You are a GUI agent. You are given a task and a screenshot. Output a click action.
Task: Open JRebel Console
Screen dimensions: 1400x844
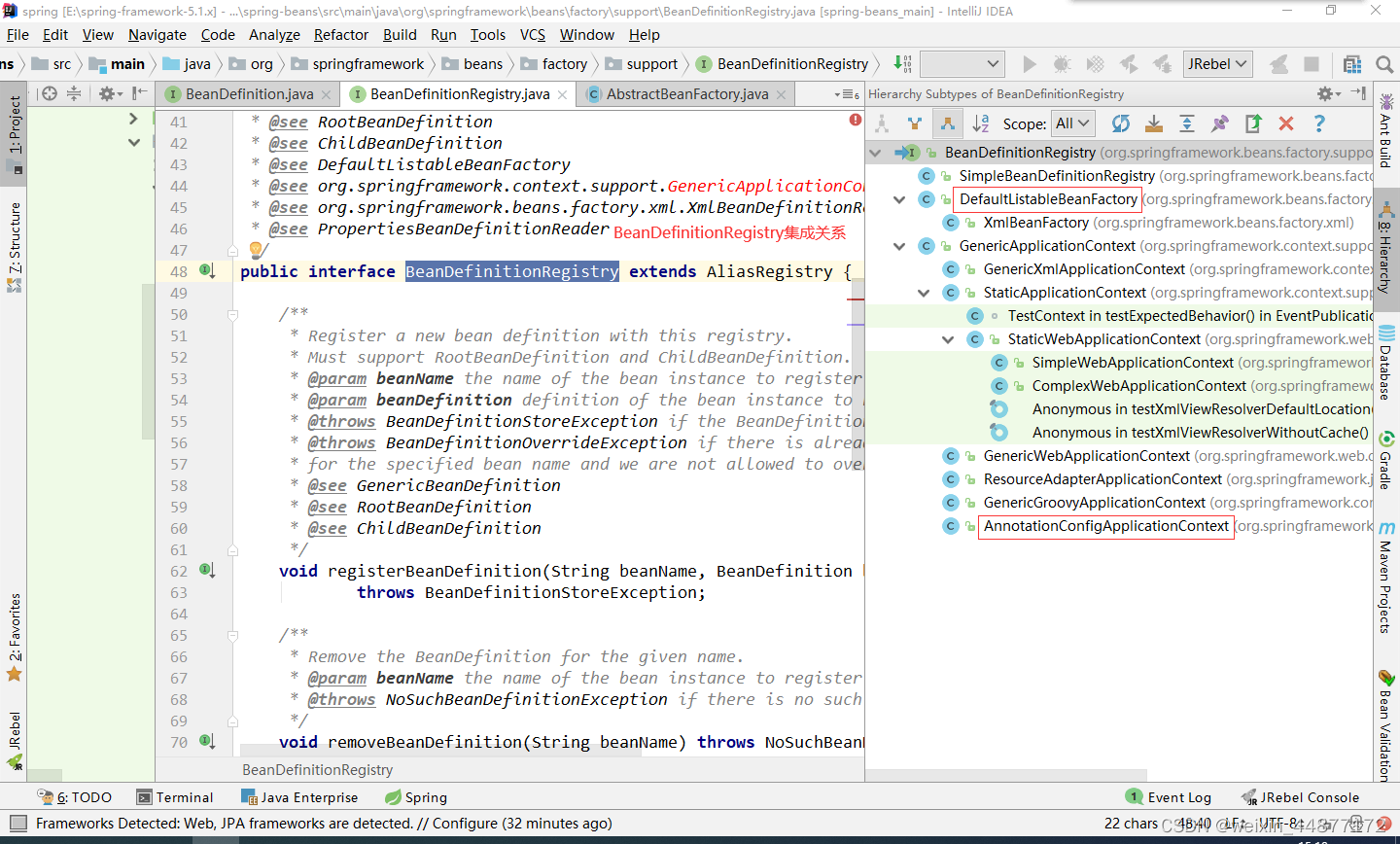click(1300, 797)
